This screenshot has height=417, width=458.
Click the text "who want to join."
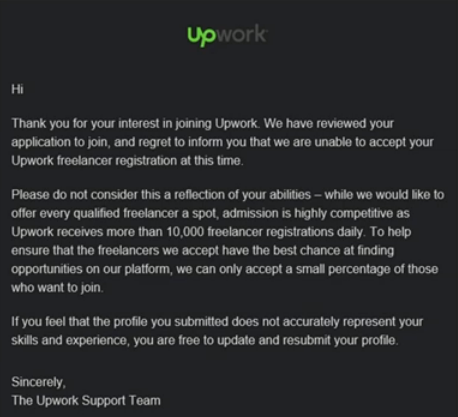(x=57, y=288)
